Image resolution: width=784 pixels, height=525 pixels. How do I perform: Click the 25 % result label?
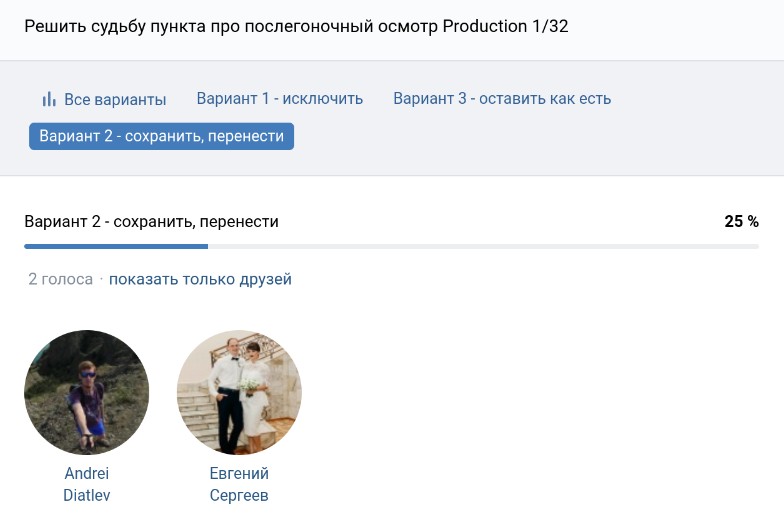pos(741,222)
